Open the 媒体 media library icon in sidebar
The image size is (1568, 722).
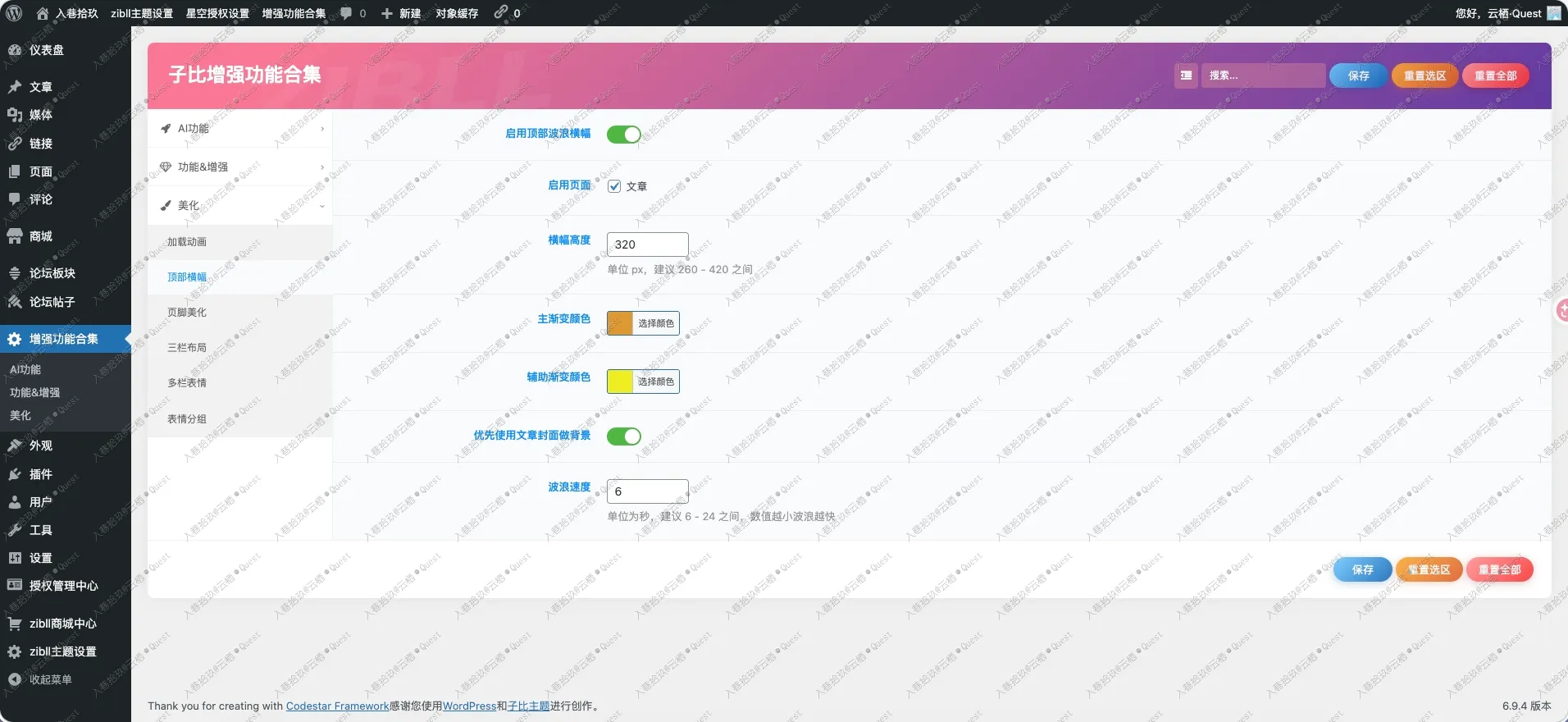point(15,115)
